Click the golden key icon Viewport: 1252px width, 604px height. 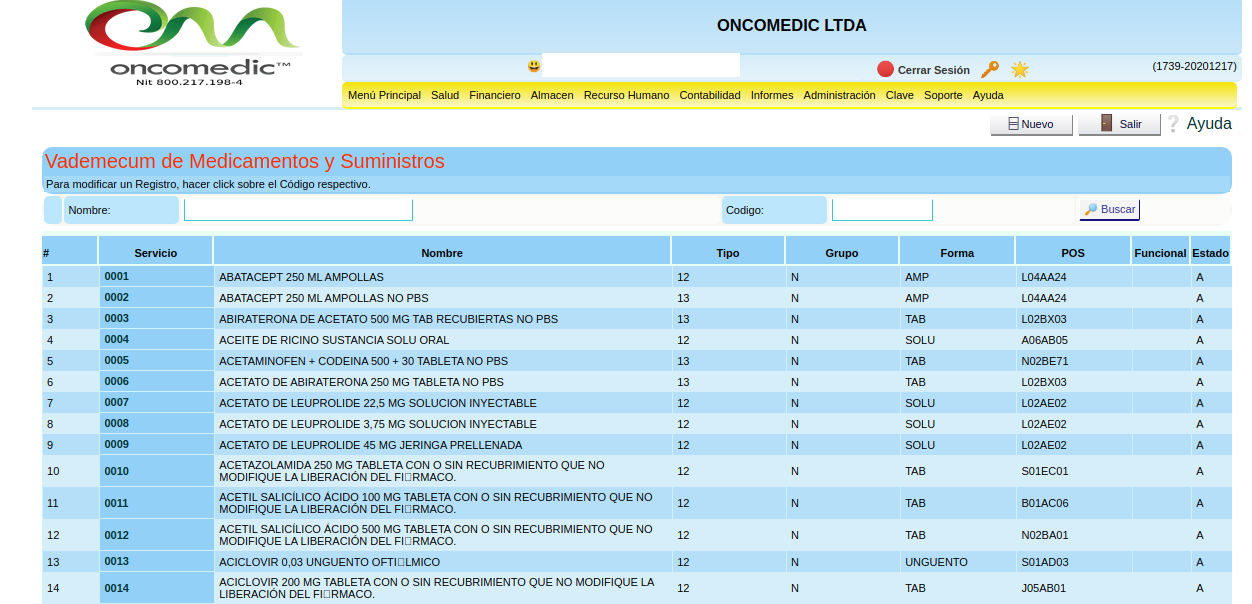(989, 69)
